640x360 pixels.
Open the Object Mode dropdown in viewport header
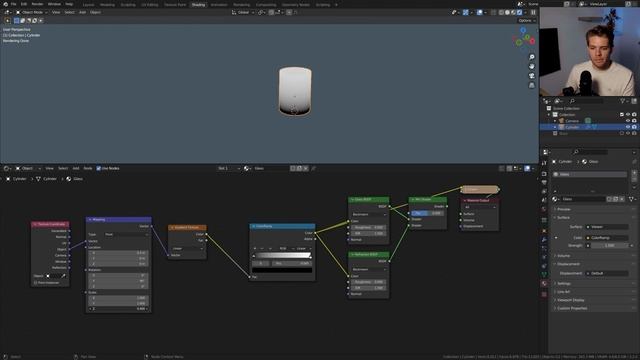tap(32, 12)
